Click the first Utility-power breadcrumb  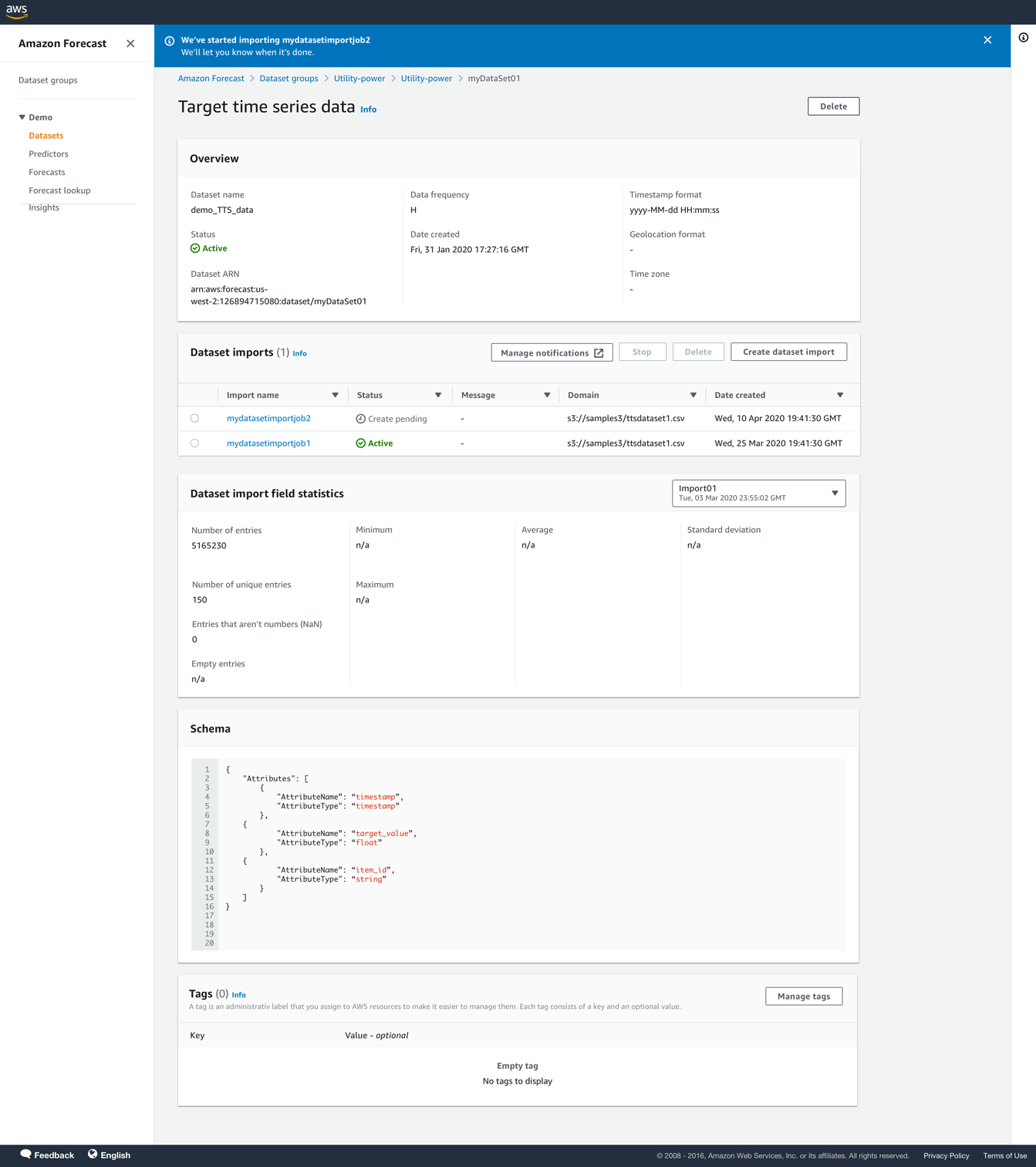click(359, 79)
